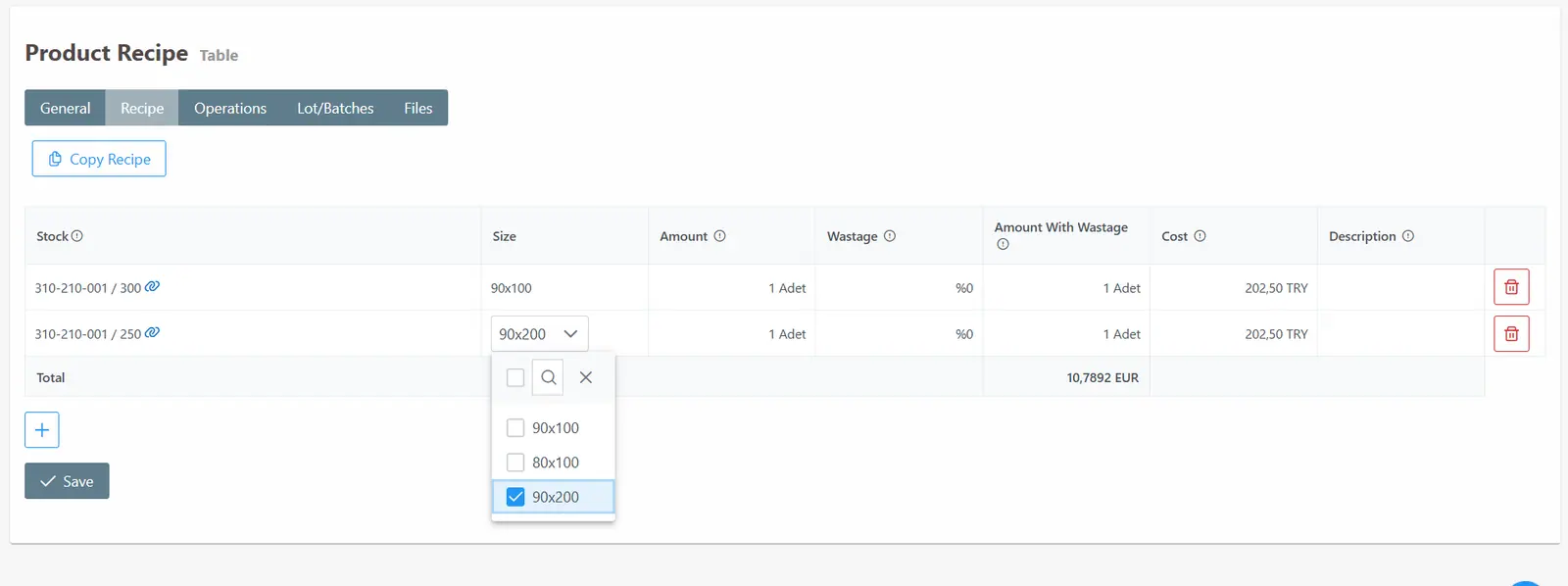
Task: Click the Product Recipe heading
Action: [x=107, y=53]
